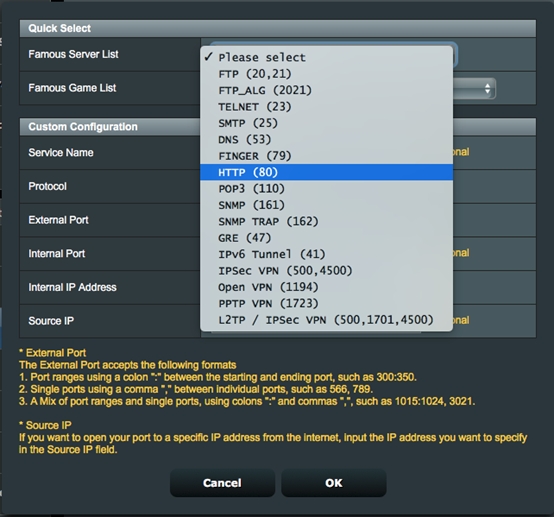The image size is (554, 517).
Task: Select highlighted HTTP (80) entry
Action: pyautogui.click(x=326, y=172)
